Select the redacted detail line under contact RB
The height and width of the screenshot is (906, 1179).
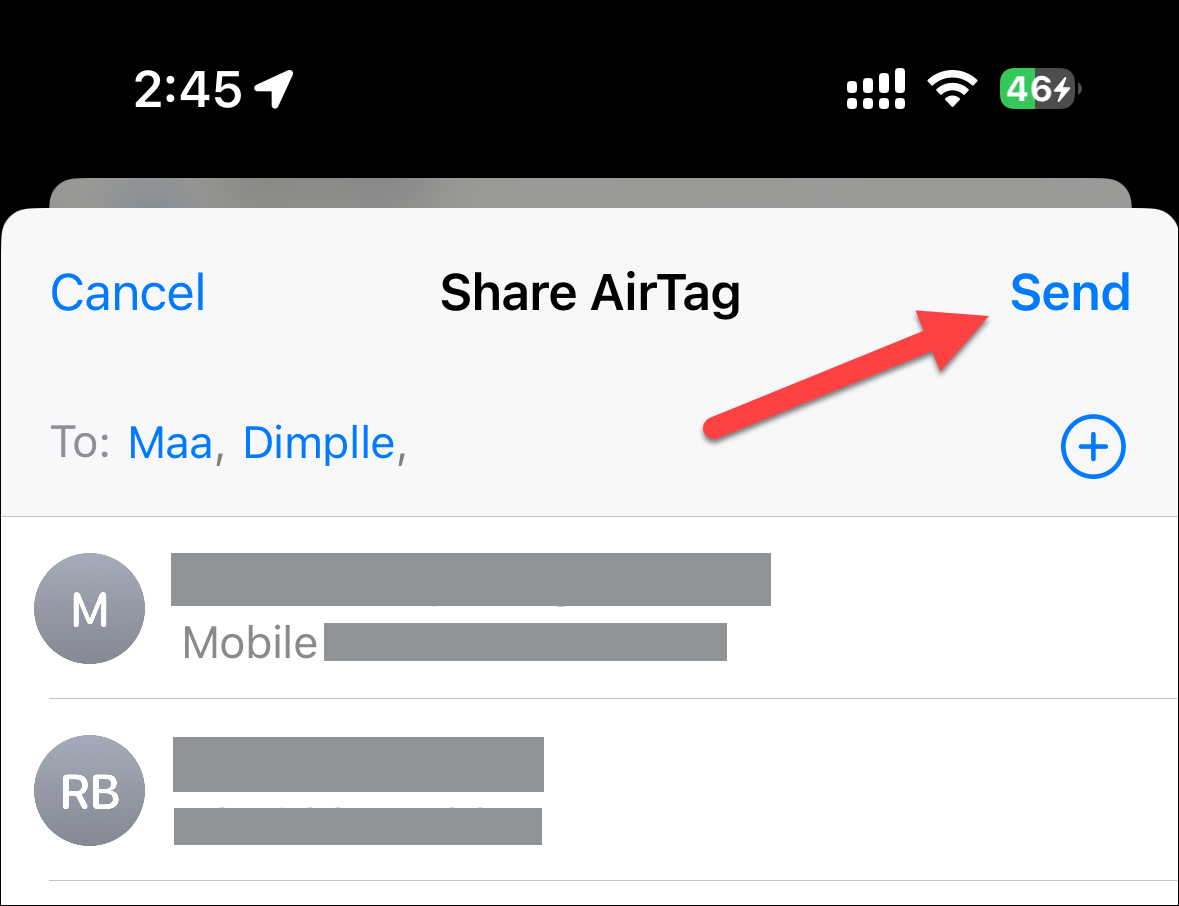[358, 826]
